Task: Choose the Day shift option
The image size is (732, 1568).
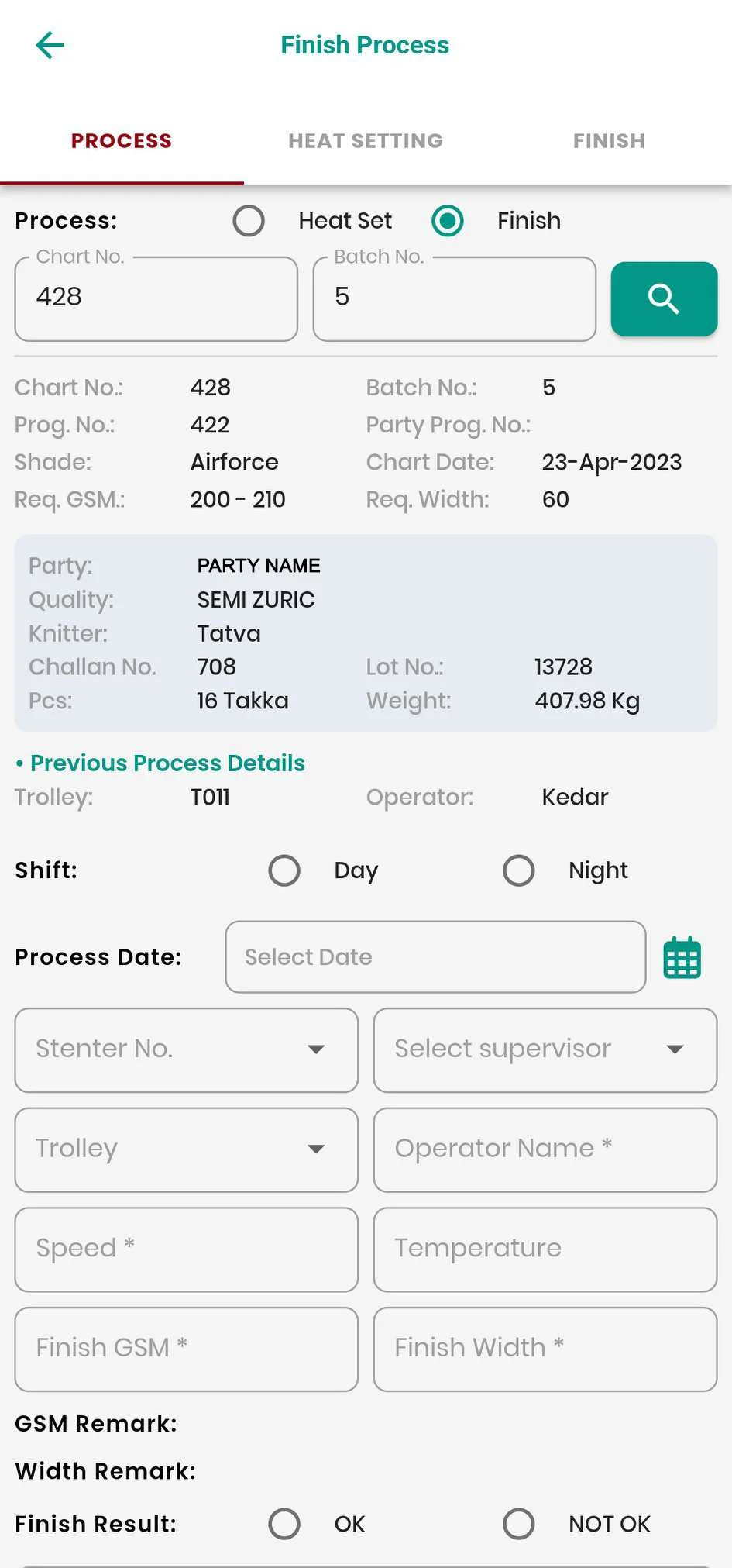Action: pyautogui.click(x=284, y=870)
